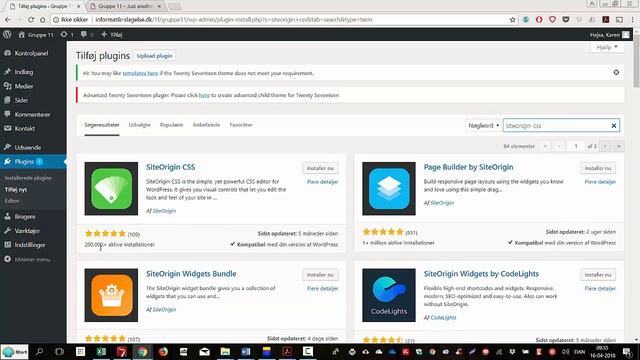Open SiteOrigin Widgets Bundle title link
This screenshot has width=640, height=360.
[191, 273]
